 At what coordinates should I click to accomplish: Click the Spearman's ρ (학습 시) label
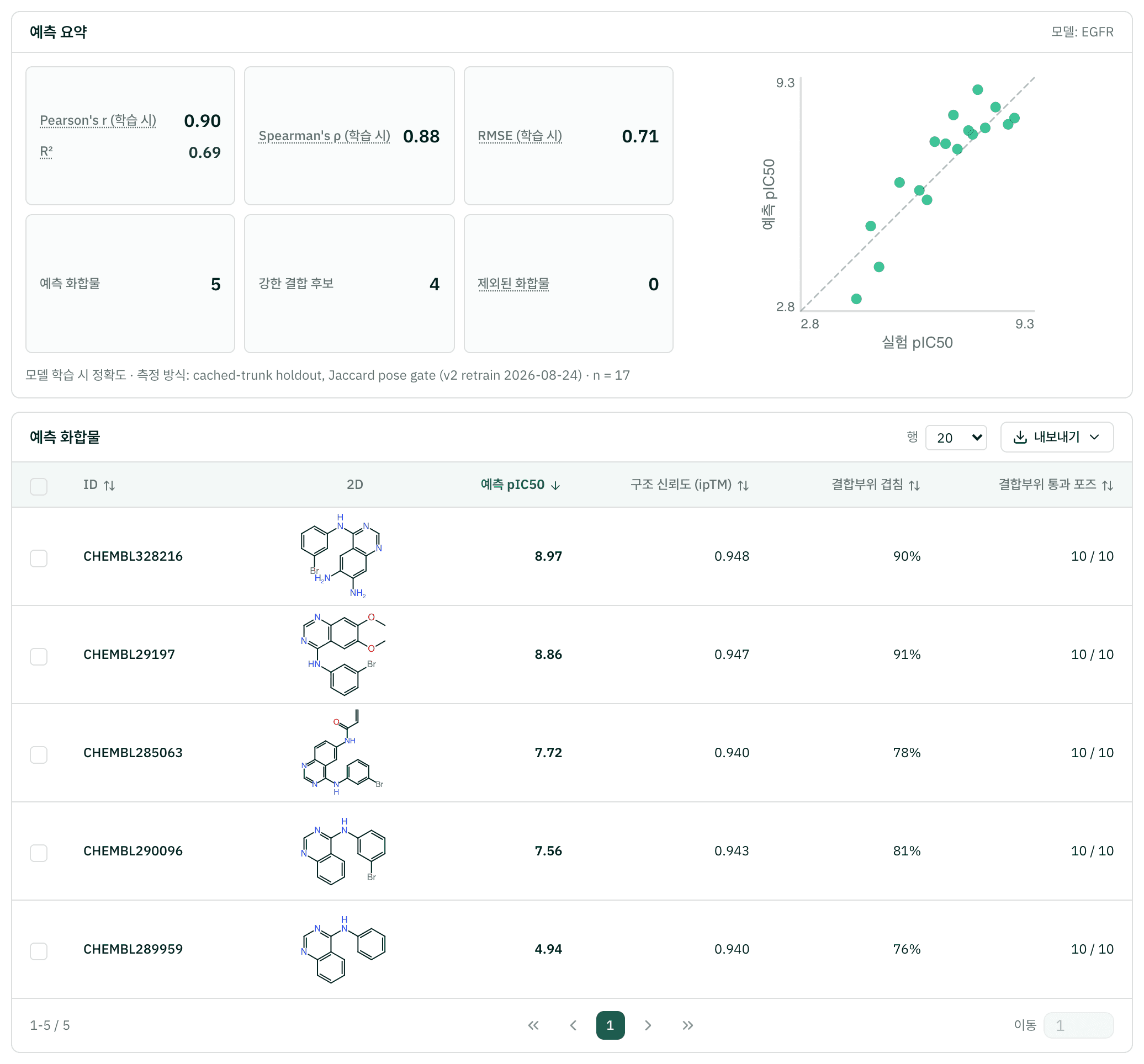[325, 136]
